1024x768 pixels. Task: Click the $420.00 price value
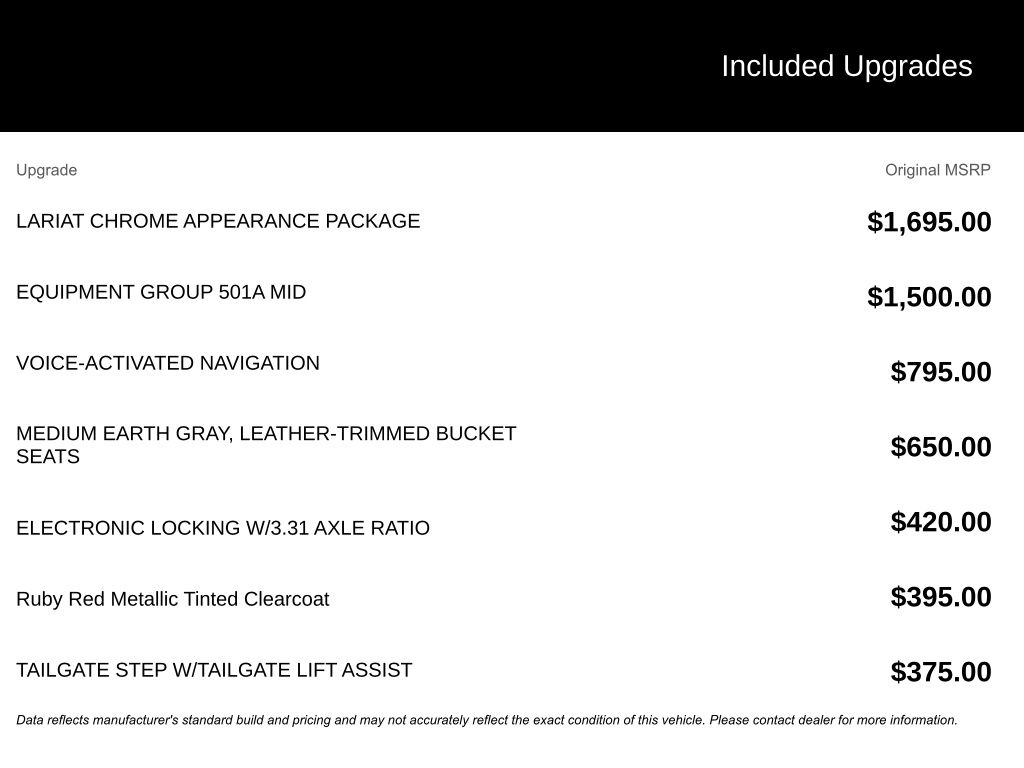940,522
